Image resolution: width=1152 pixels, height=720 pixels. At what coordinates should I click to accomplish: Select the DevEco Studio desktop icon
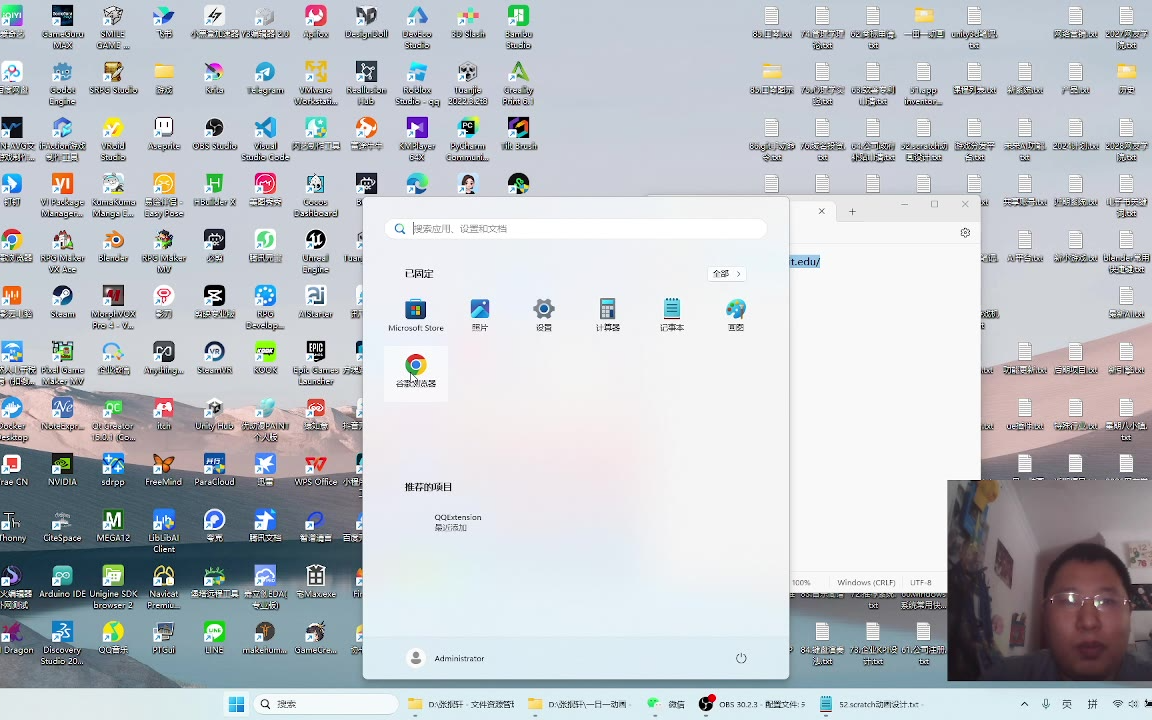[417, 28]
